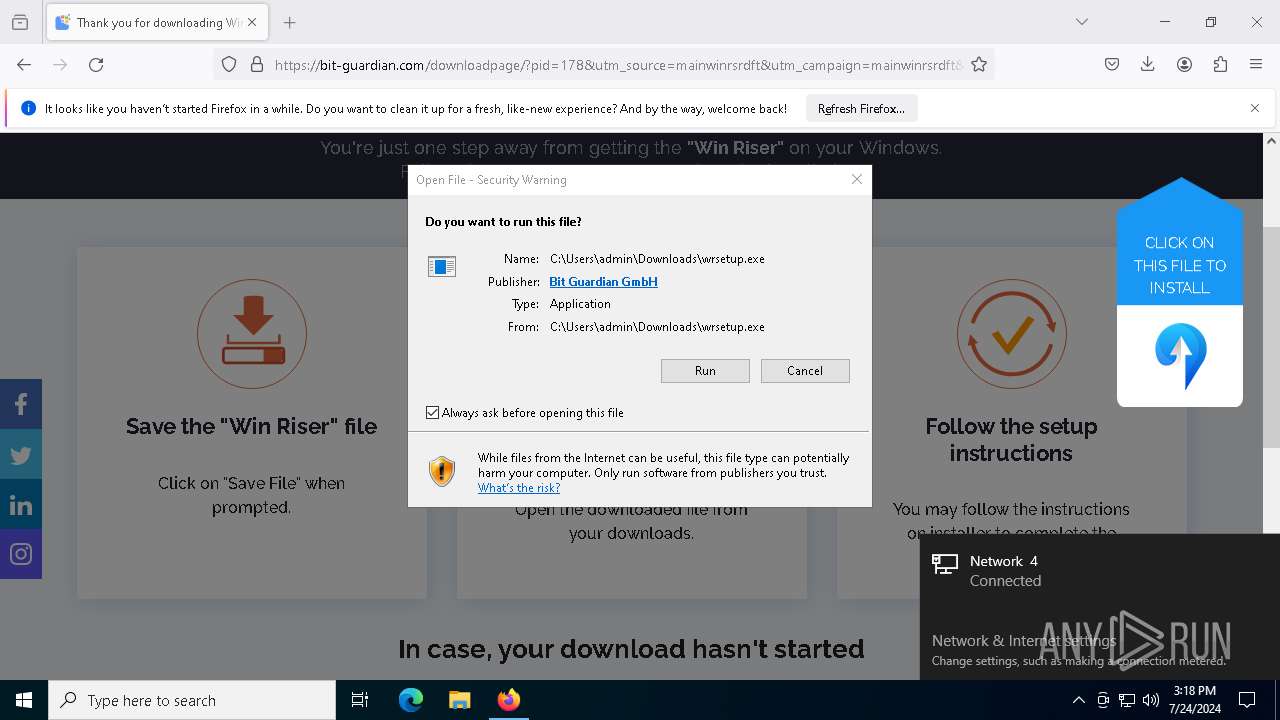Switch to Firefox on the taskbar
1280x720 pixels.
click(508, 700)
